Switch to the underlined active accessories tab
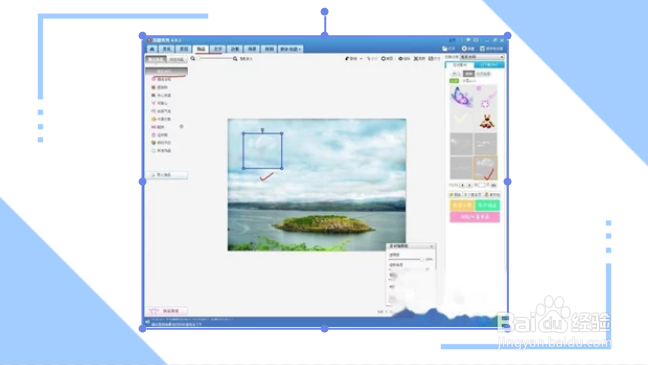 pos(201,49)
